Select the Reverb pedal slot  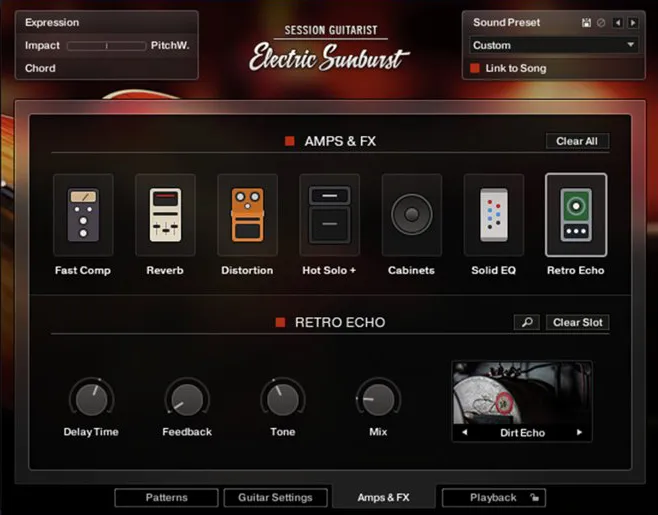(165, 215)
